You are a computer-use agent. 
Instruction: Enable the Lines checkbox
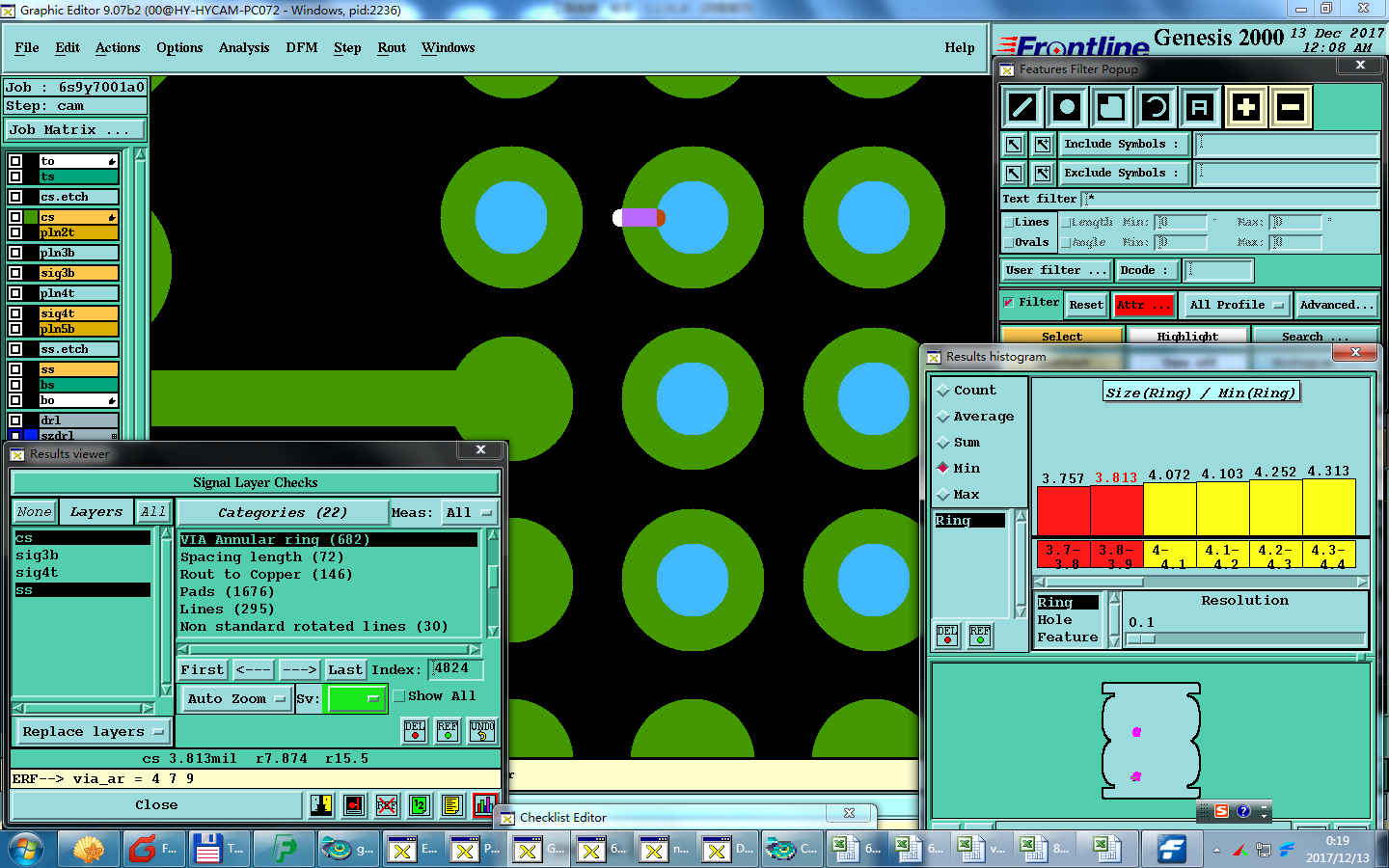pos(1008,223)
